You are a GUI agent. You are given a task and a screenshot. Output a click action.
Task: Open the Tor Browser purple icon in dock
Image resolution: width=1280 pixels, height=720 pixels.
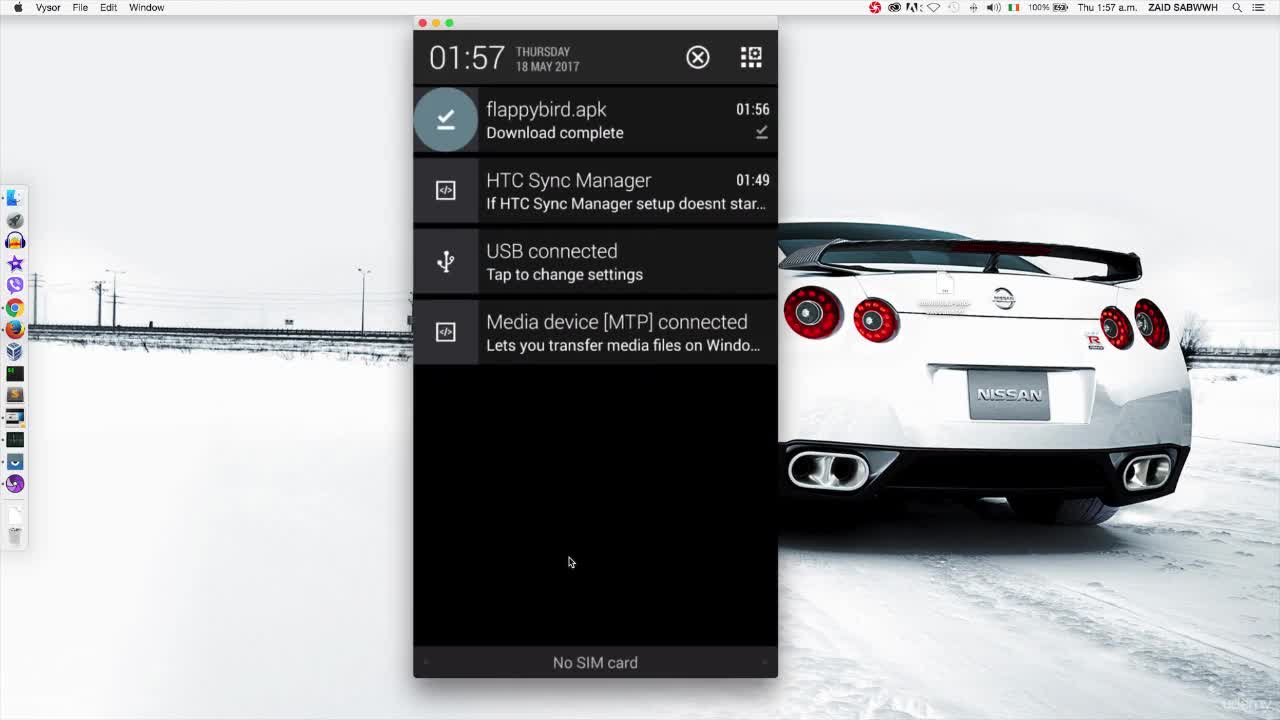click(14, 484)
